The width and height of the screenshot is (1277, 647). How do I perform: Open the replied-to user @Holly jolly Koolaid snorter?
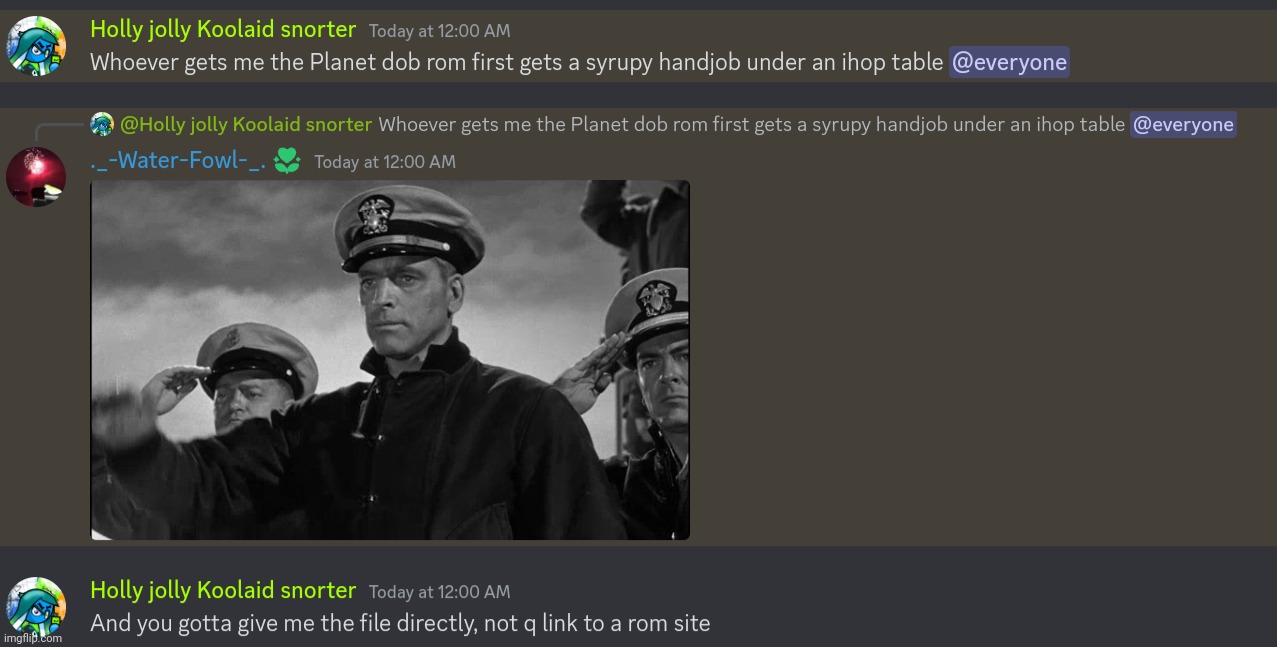tap(246, 124)
